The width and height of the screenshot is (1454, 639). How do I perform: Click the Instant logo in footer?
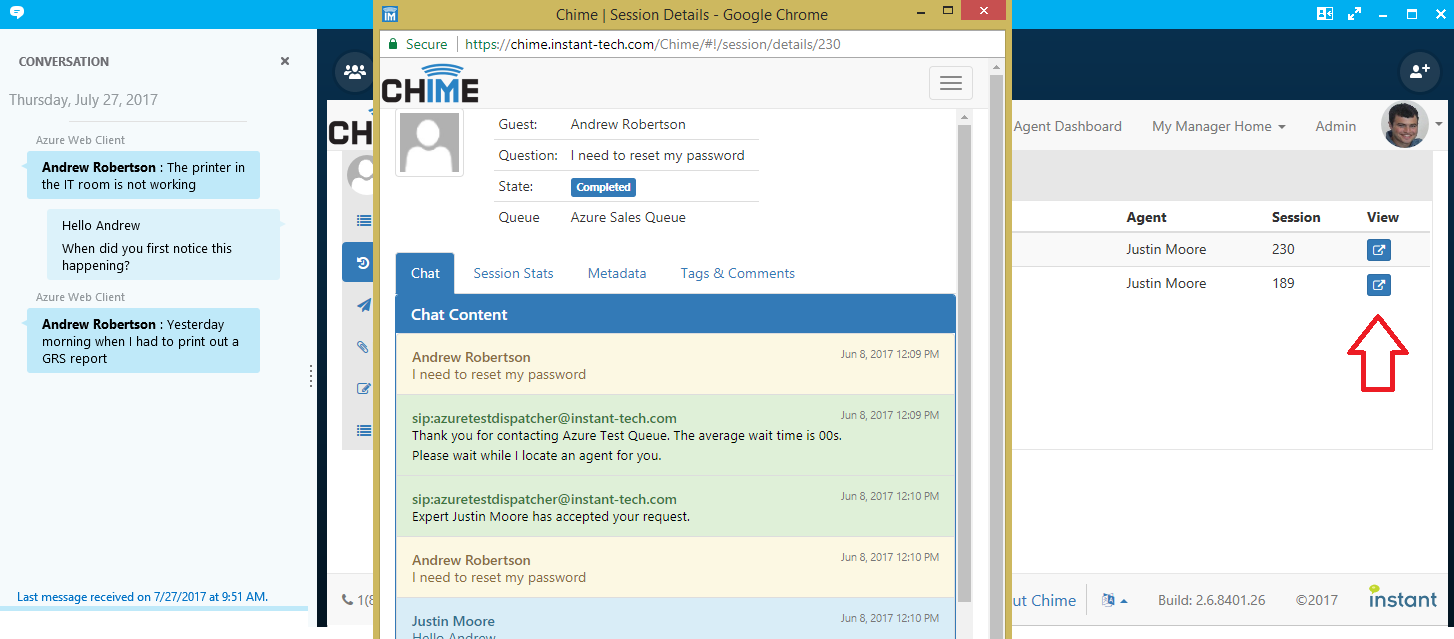click(x=1403, y=597)
